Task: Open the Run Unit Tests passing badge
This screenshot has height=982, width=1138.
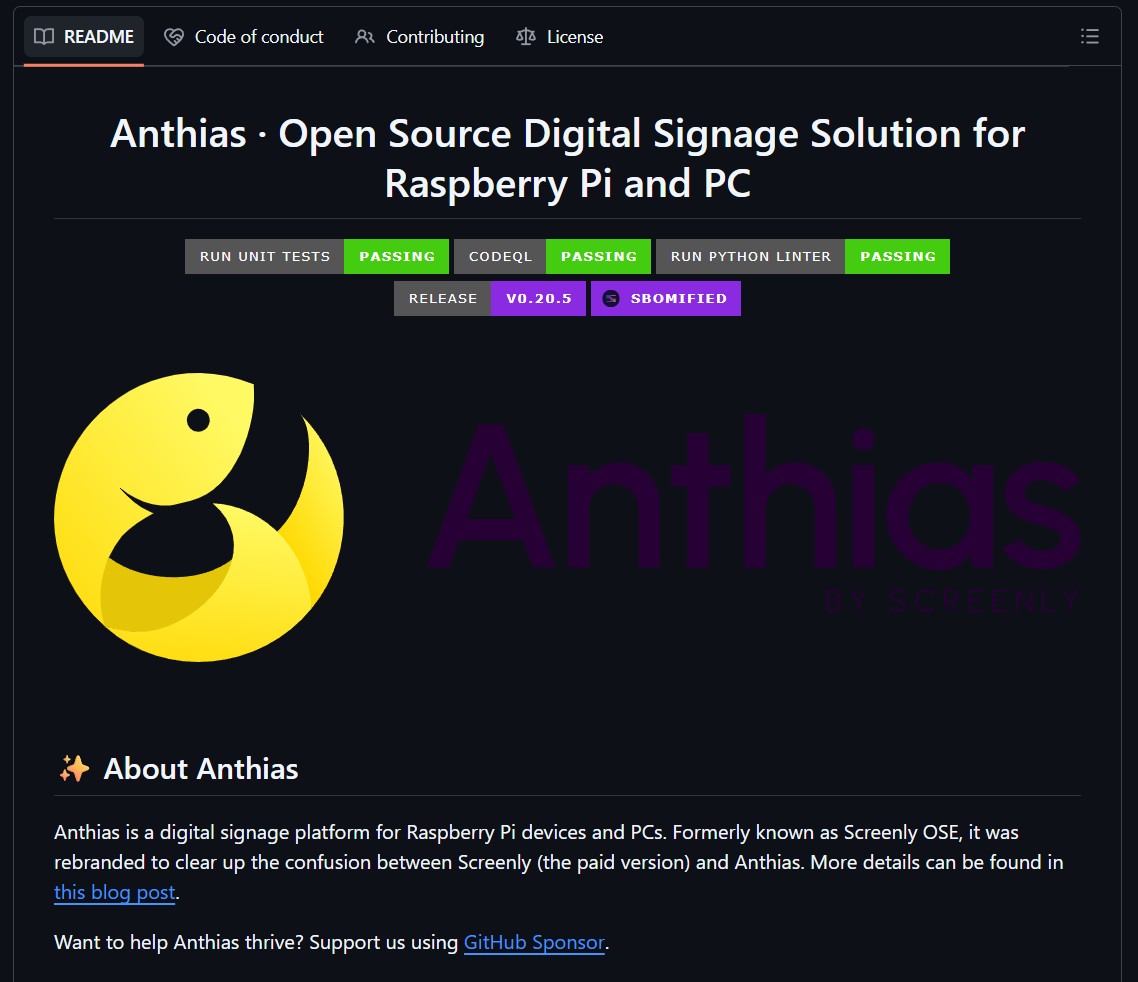Action: 317,256
